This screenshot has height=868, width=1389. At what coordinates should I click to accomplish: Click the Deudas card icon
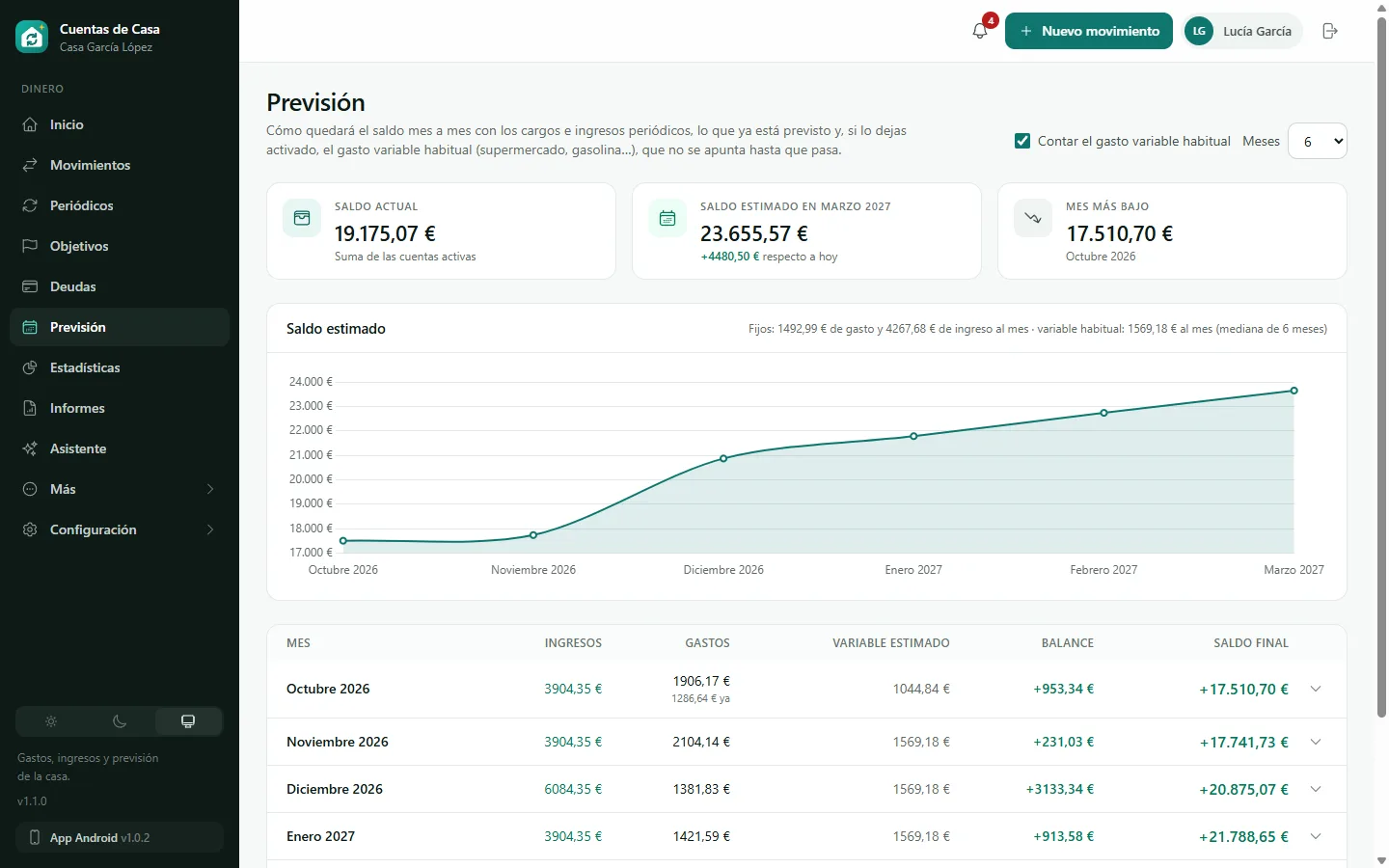30,286
